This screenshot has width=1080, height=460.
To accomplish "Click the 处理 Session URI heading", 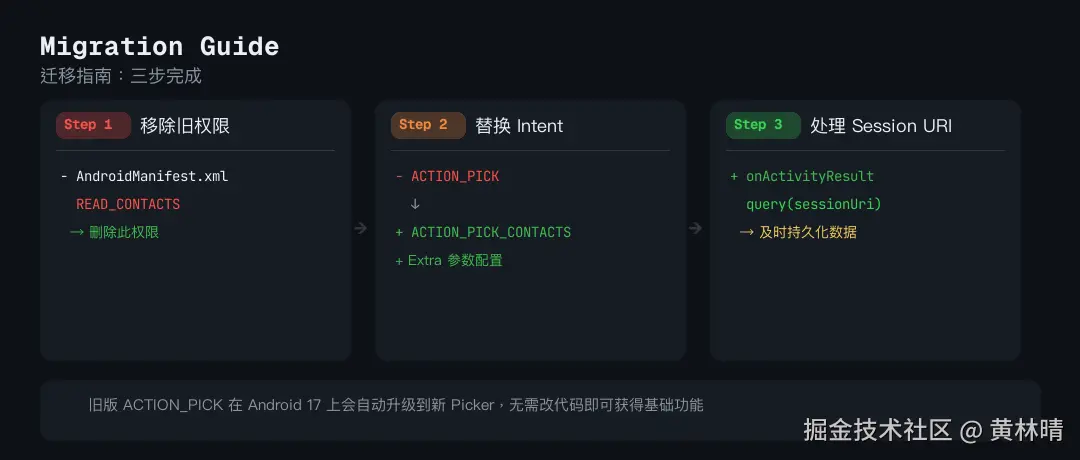I will pos(881,126).
